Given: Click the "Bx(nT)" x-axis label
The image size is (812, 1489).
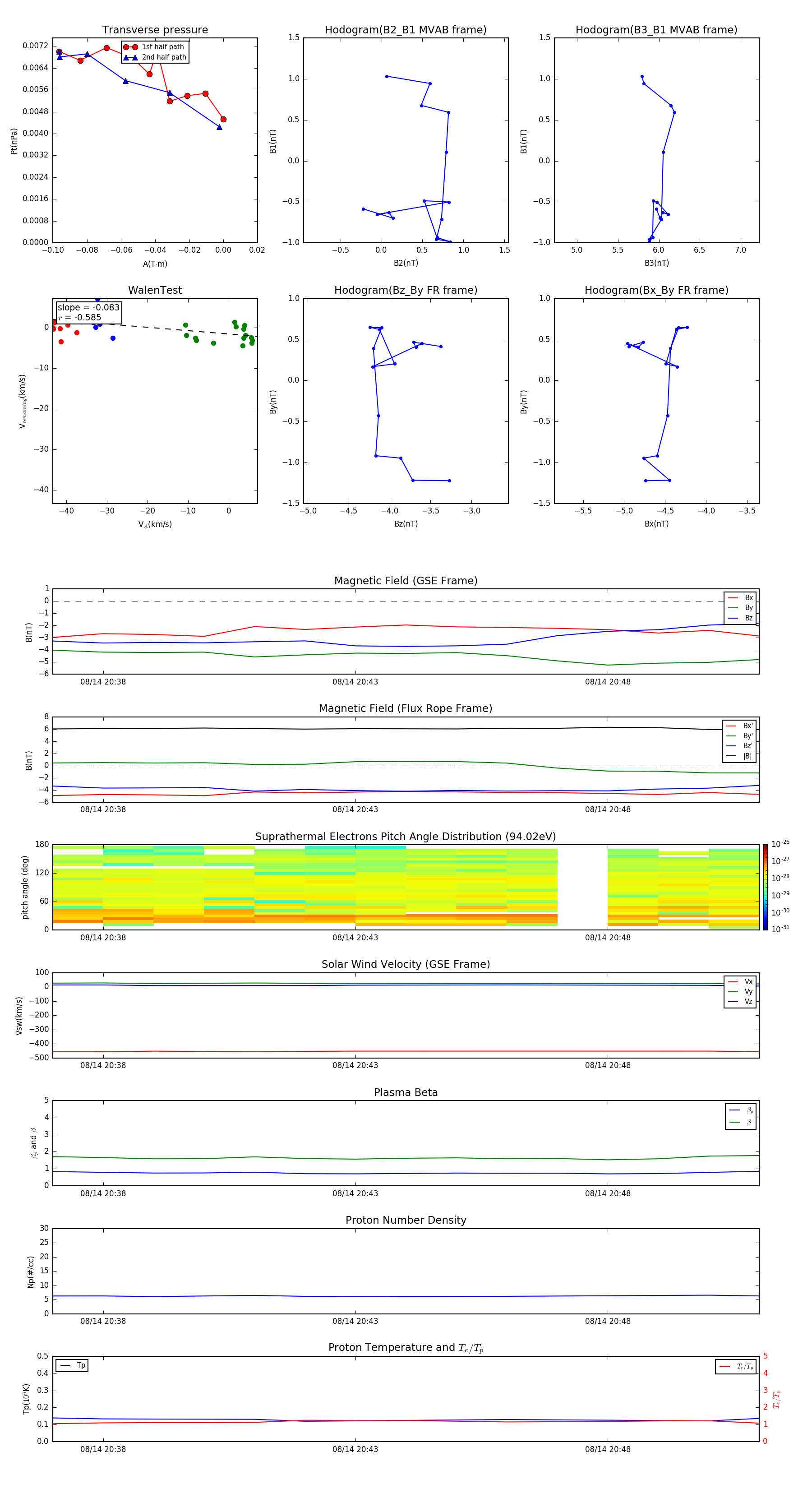Looking at the screenshot, I should click(656, 524).
